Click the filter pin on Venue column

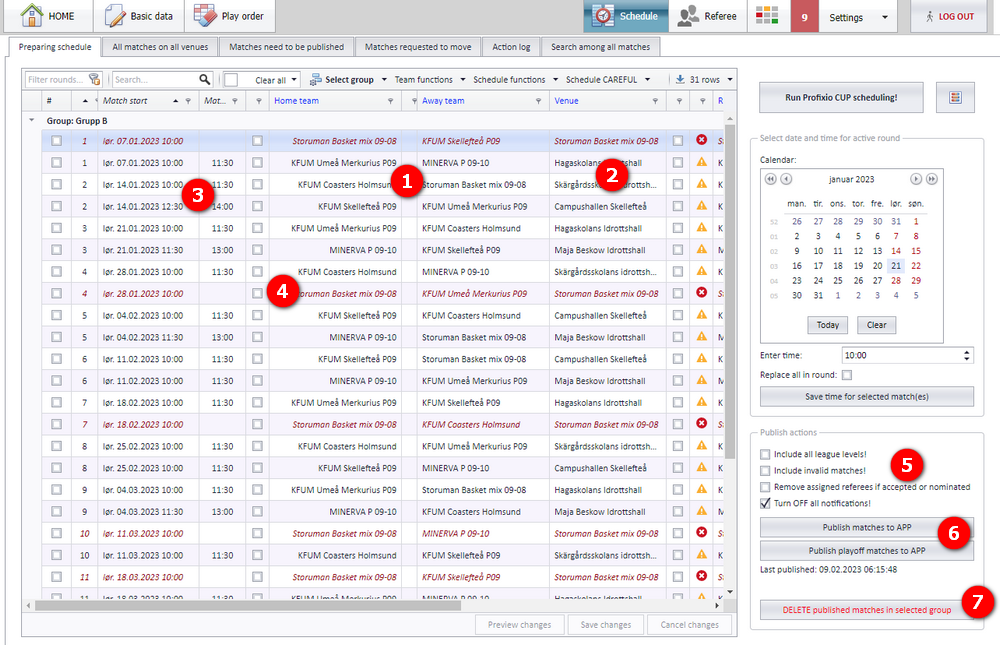(655, 101)
